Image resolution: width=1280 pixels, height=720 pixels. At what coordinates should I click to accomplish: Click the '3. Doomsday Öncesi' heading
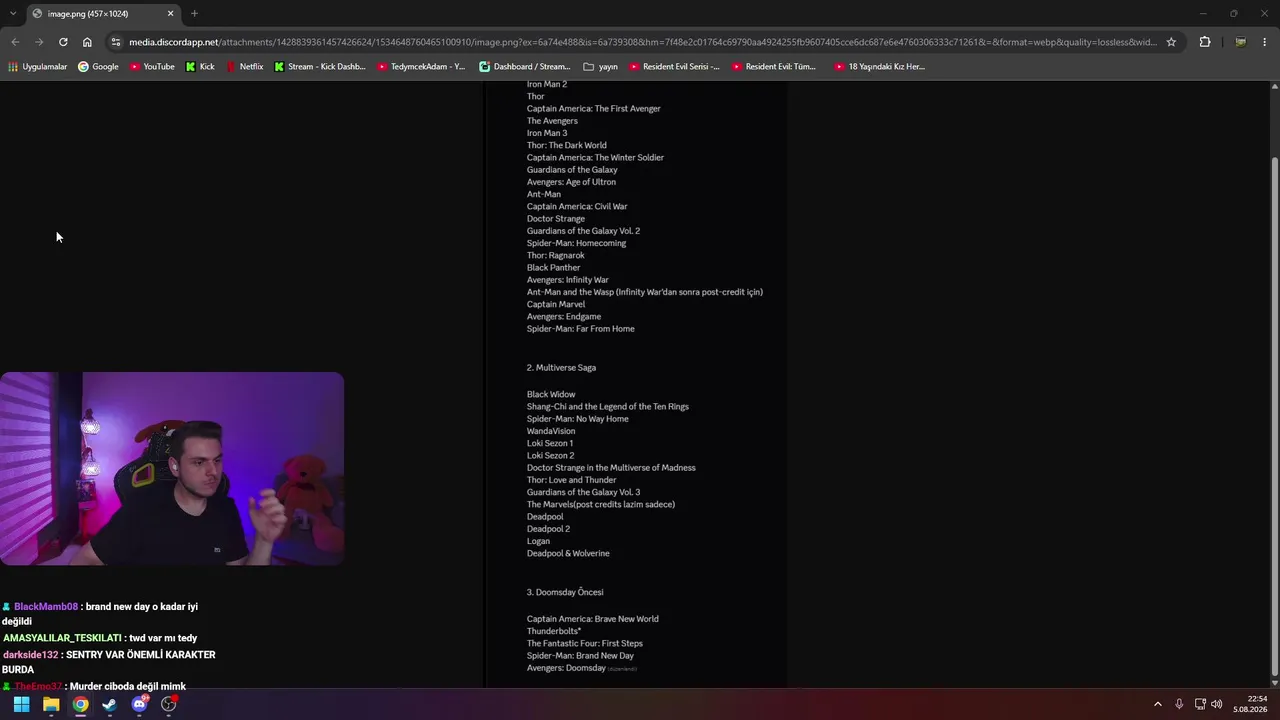(565, 592)
